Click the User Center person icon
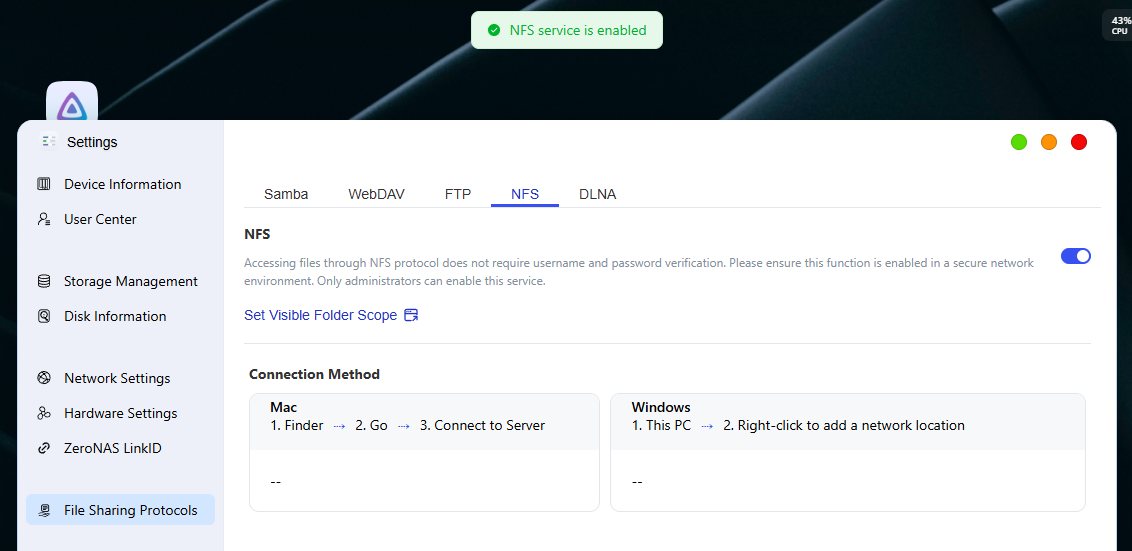The height and width of the screenshot is (551, 1132). pos(44,219)
